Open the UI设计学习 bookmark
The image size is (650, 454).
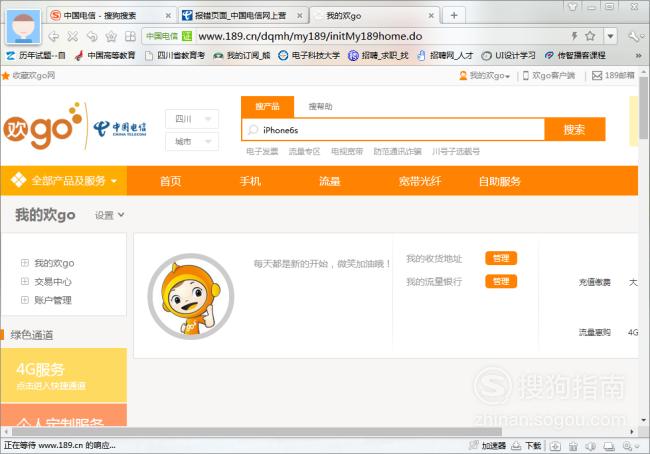click(x=509, y=55)
